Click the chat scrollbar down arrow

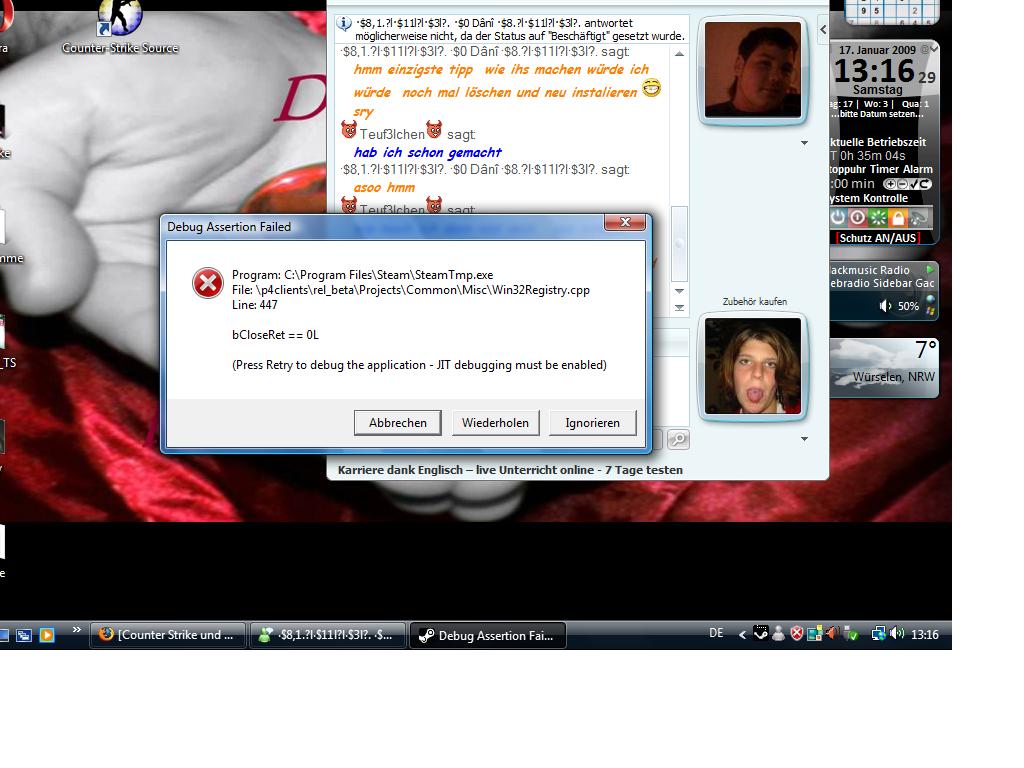(679, 291)
